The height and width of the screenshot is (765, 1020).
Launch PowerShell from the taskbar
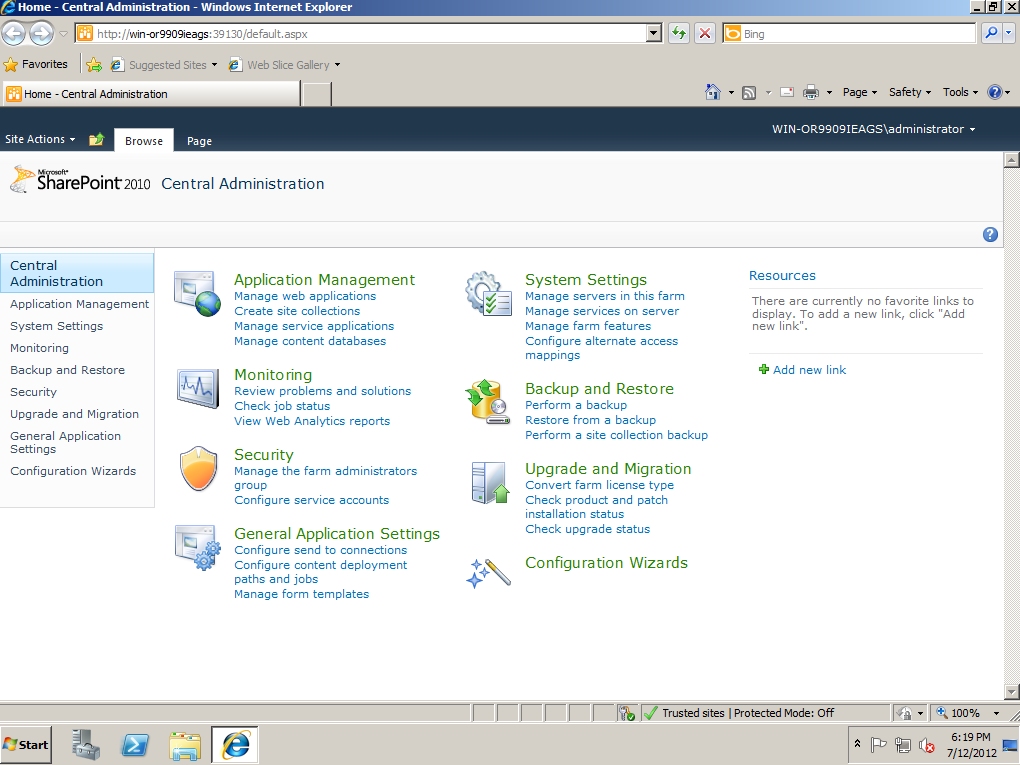(135, 745)
